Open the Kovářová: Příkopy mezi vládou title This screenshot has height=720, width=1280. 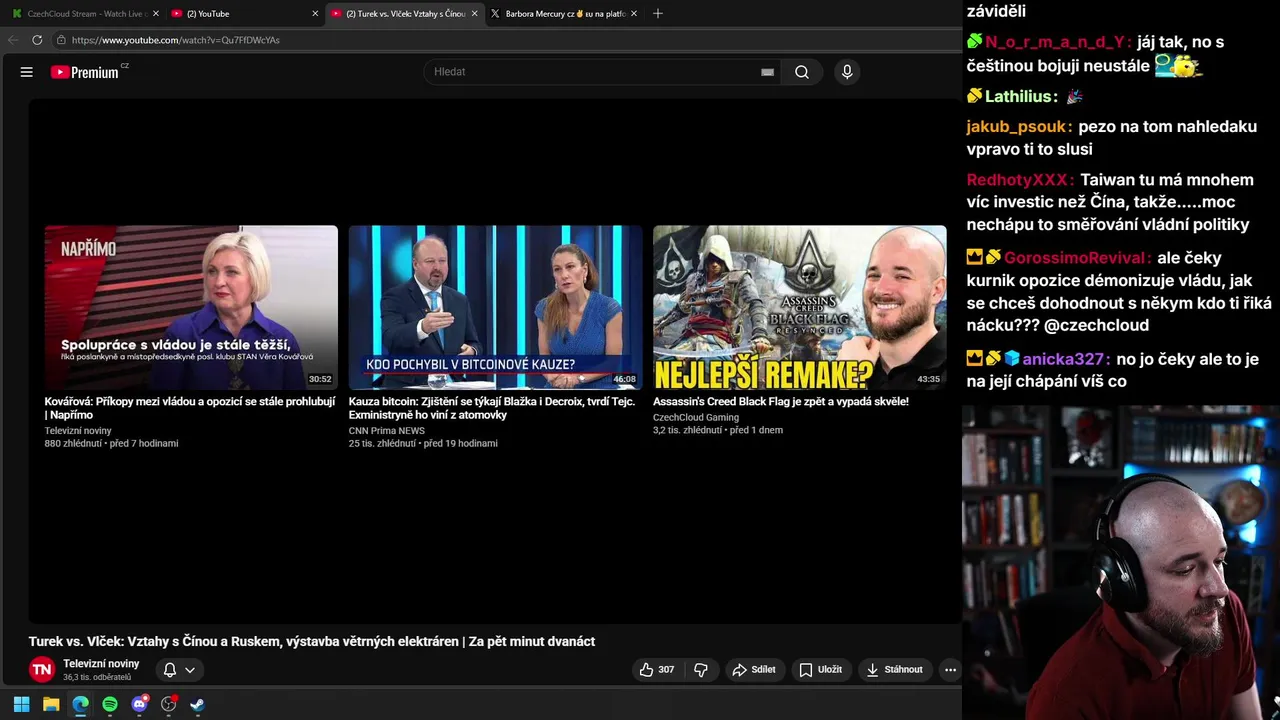click(190, 408)
